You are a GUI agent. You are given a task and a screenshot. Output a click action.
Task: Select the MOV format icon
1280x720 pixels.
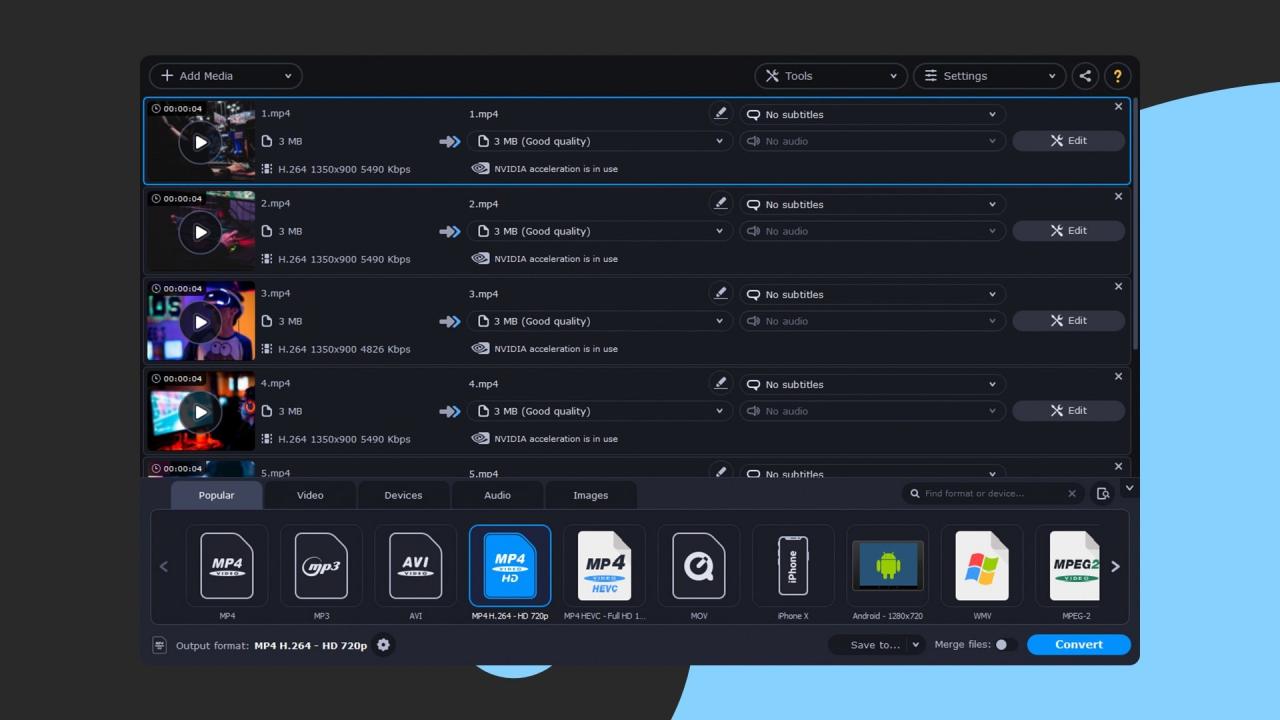(x=699, y=566)
